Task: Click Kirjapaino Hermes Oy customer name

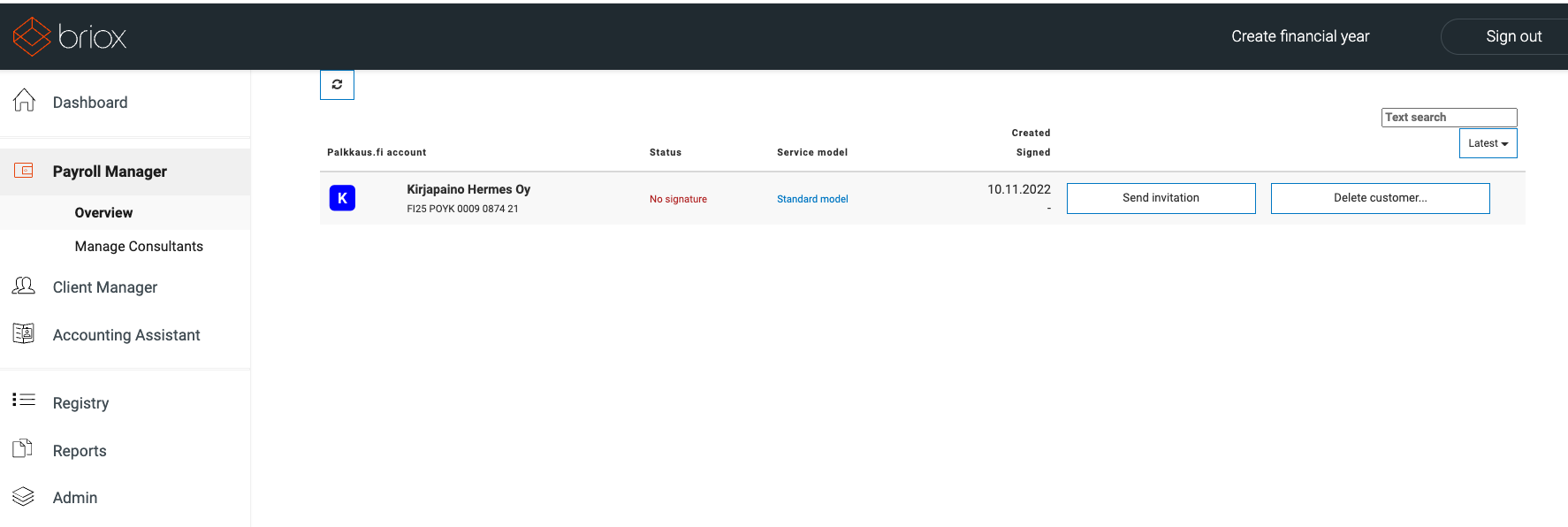Action: [468, 189]
